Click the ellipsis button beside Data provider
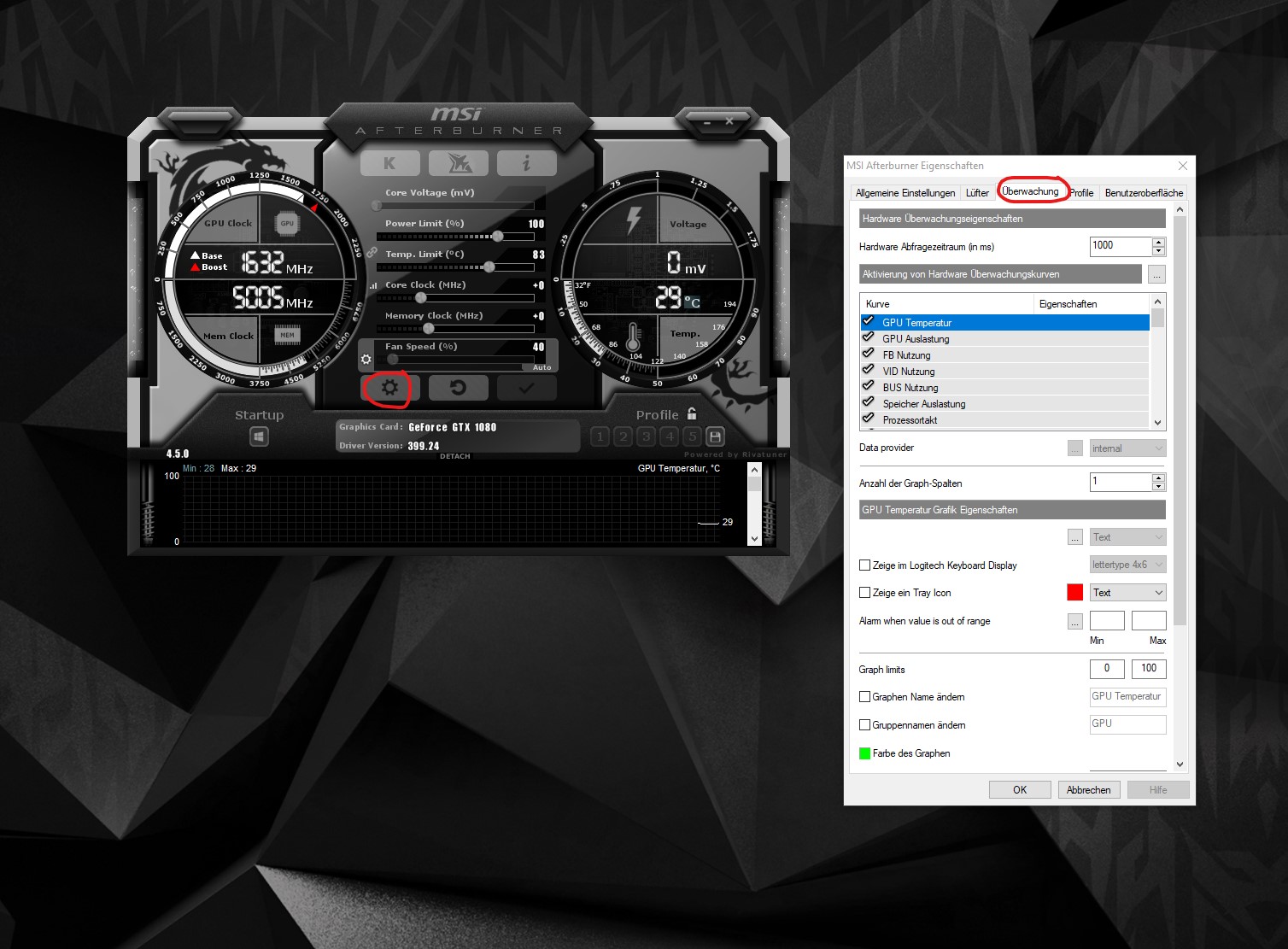Image resolution: width=1288 pixels, height=949 pixels. 1075,448
